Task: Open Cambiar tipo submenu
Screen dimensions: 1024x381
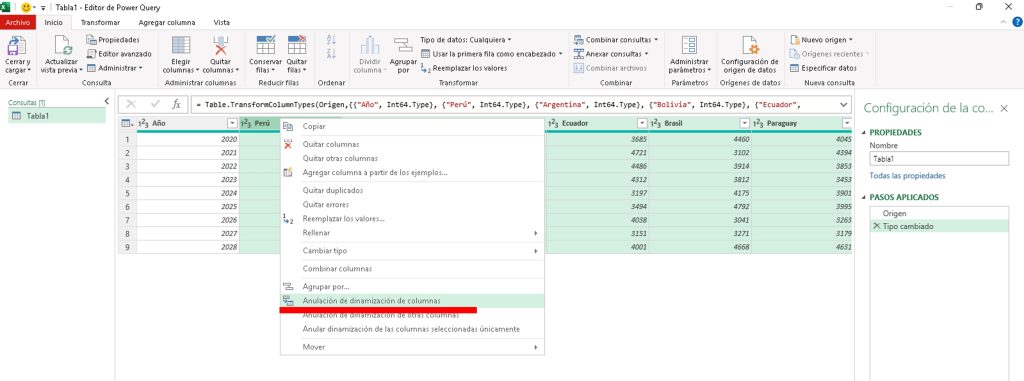Action: [x=412, y=251]
